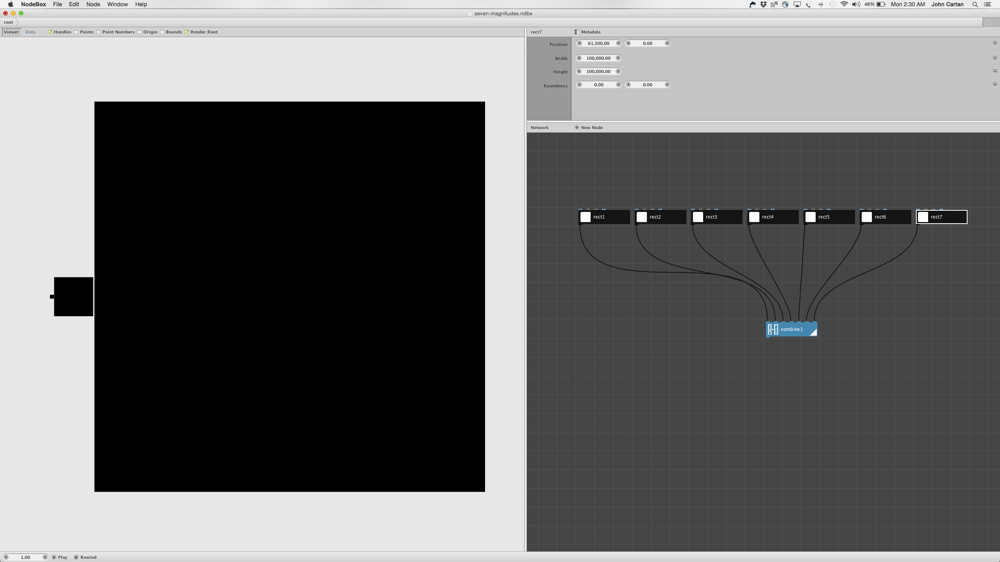1000x562 pixels.
Task: Select the rect3 node icon
Action: (x=698, y=217)
